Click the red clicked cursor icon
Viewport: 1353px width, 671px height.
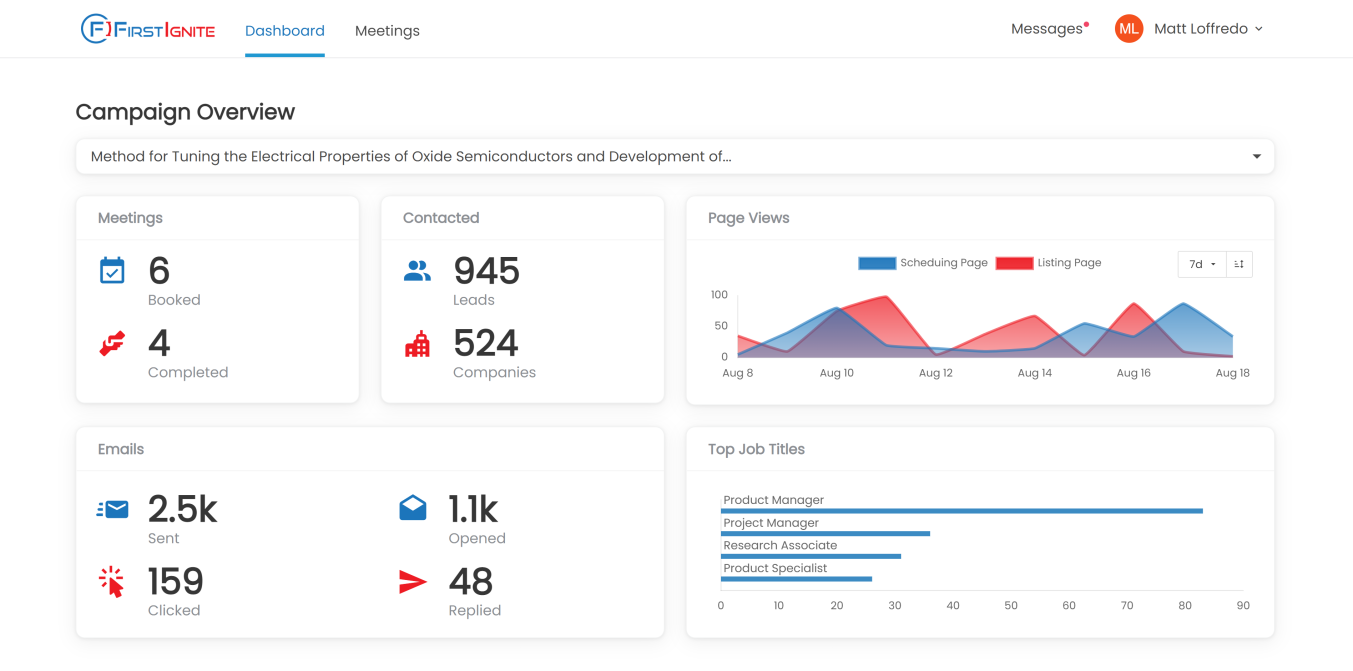click(112, 582)
